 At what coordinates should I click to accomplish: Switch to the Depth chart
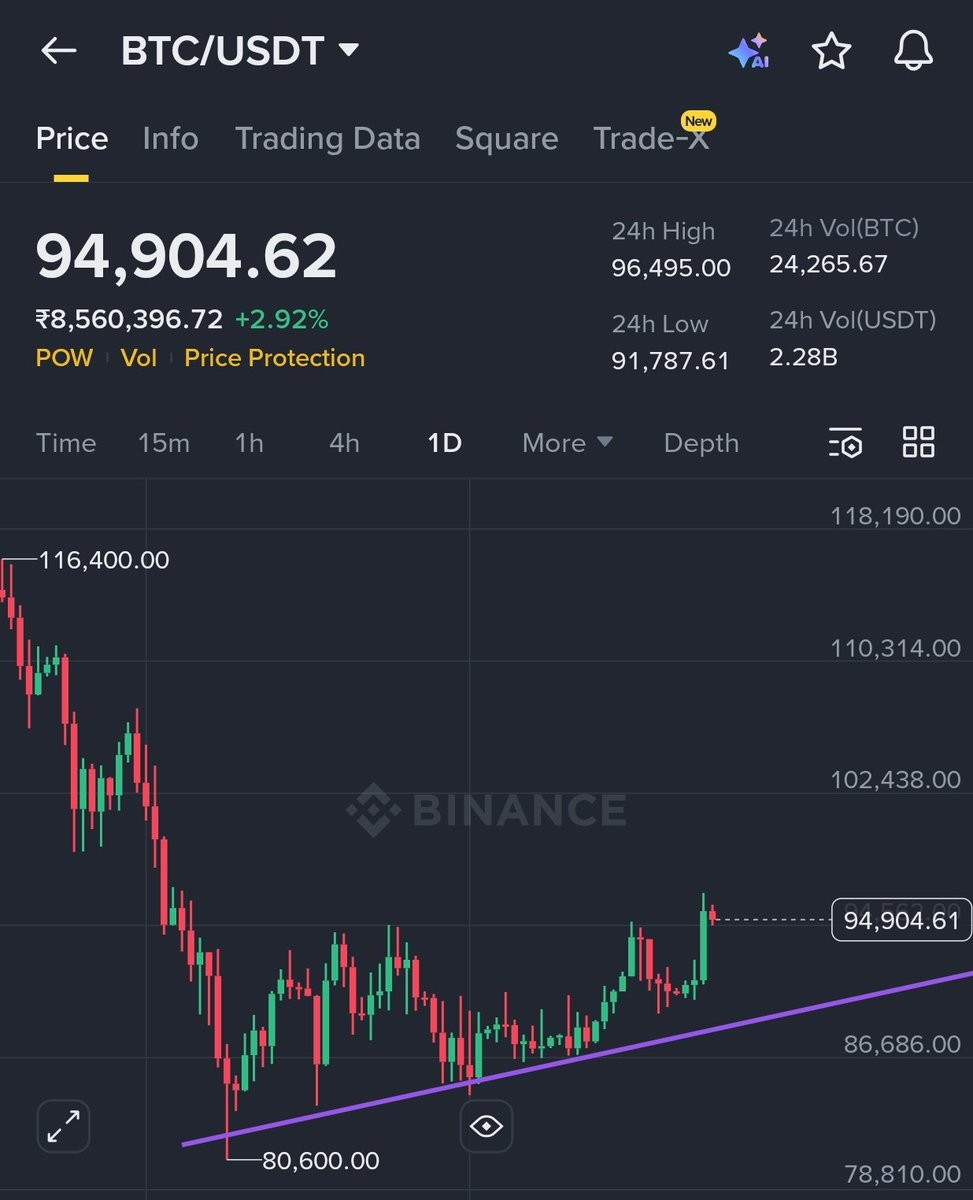pyautogui.click(x=701, y=443)
